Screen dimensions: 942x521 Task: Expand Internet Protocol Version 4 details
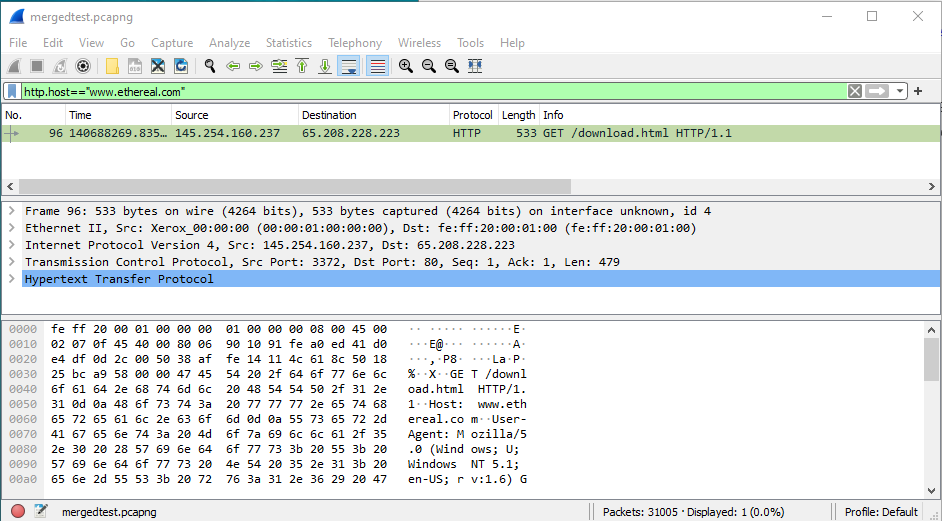coord(11,245)
